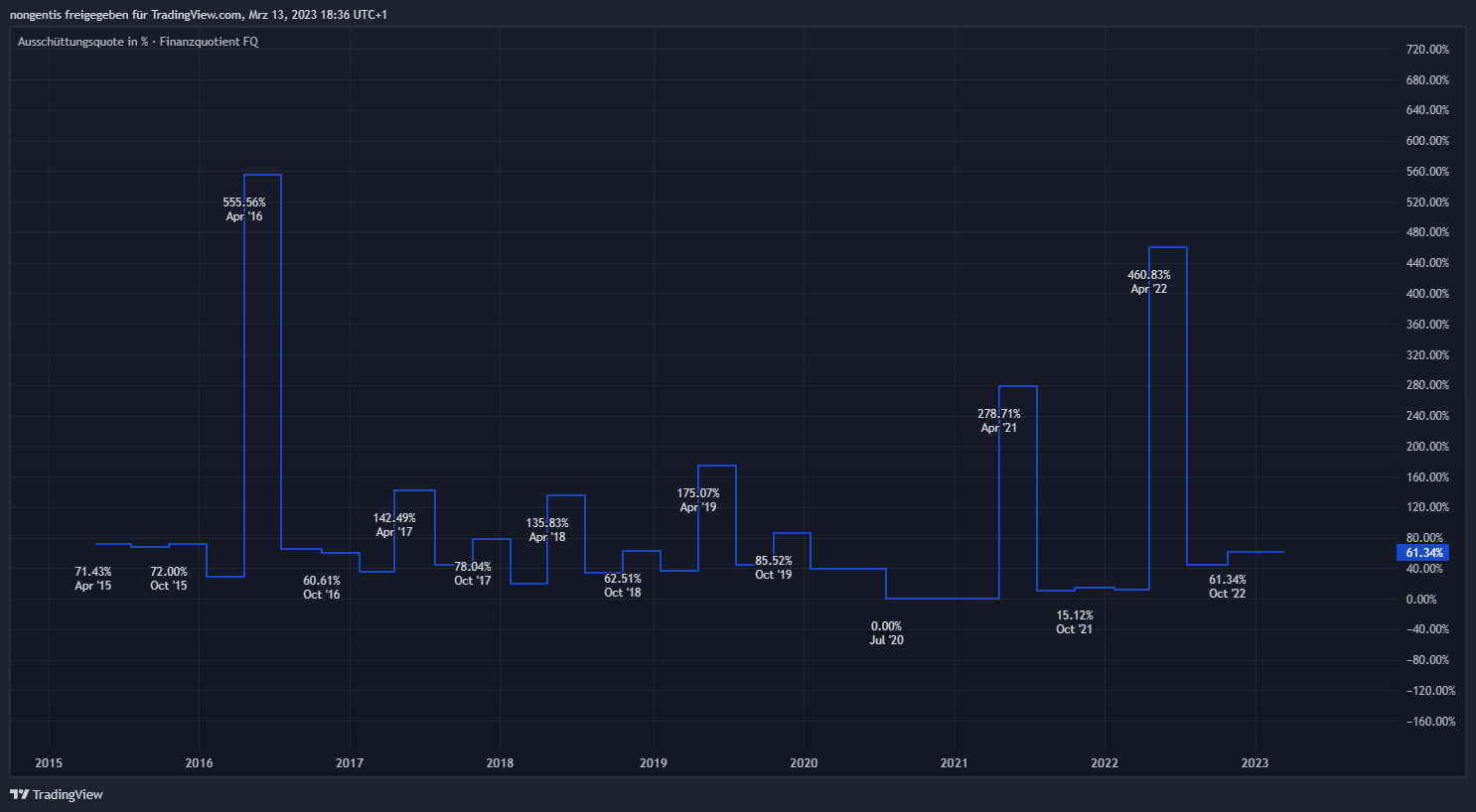Click 2016 on the time axis
The width and height of the screenshot is (1476, 812).
tap(199, 763)
